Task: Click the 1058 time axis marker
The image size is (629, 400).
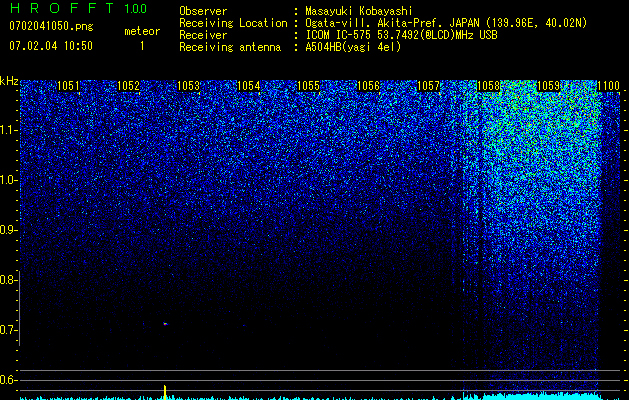Action: [x=489, y=86]
